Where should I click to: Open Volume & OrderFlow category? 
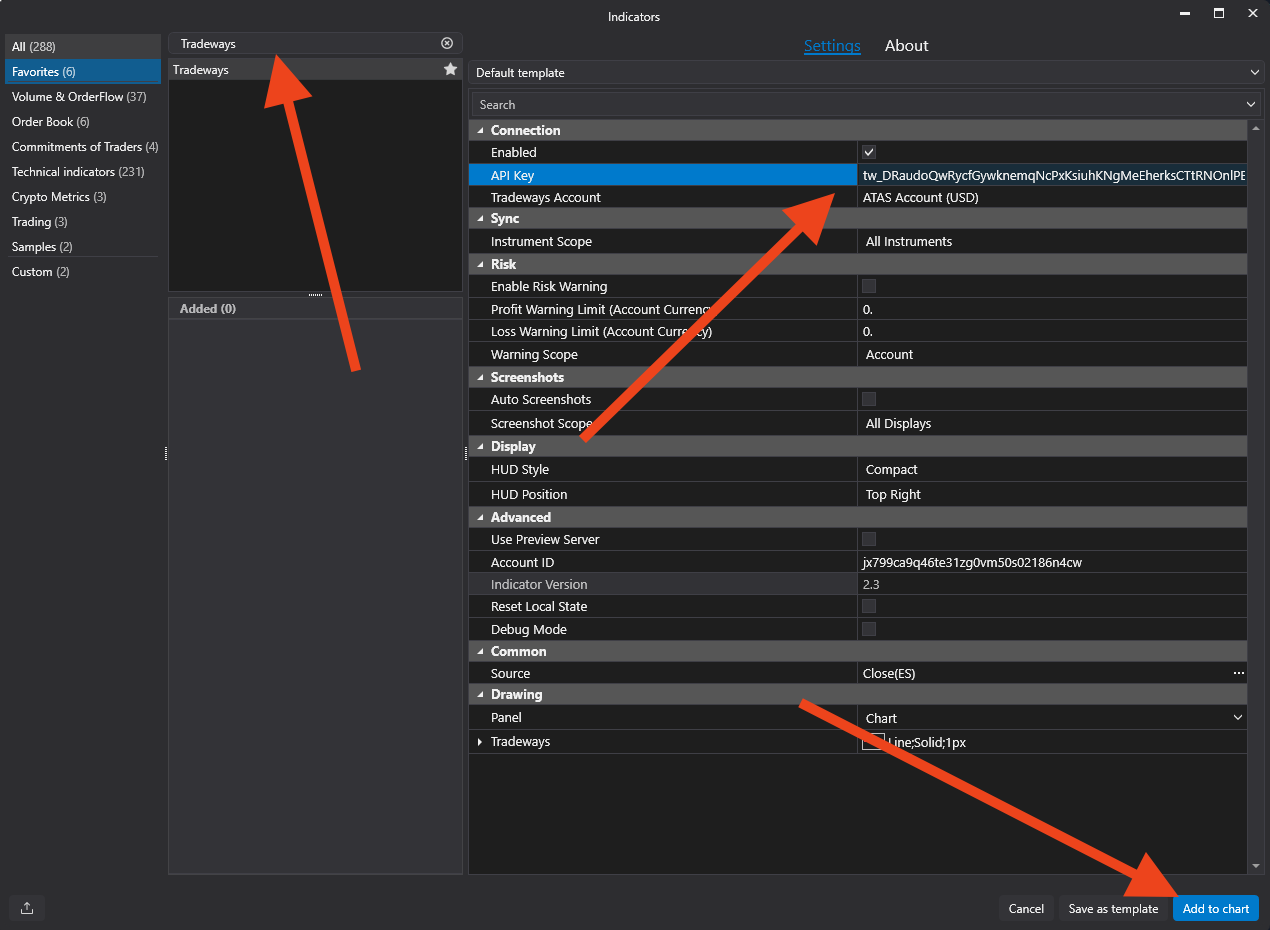tap(82, 97)
